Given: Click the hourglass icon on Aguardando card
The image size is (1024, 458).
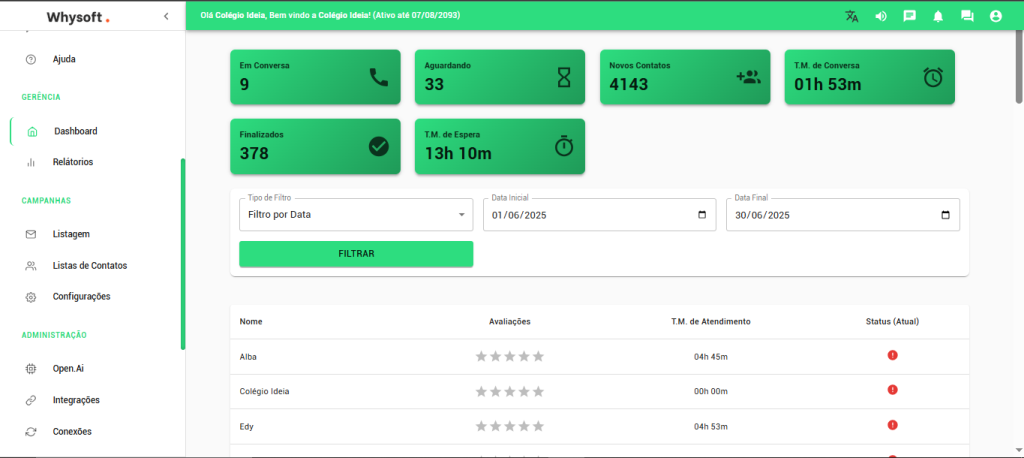Looking at the screenshot, I should pos(563,77).
